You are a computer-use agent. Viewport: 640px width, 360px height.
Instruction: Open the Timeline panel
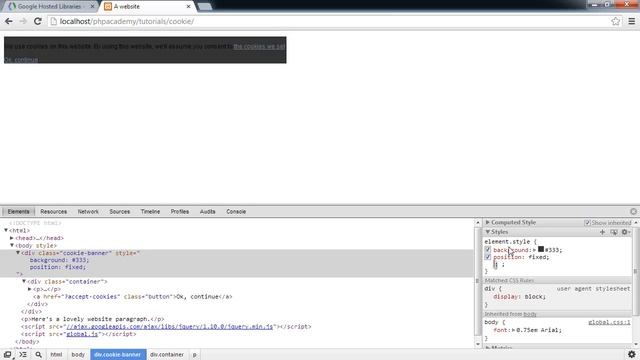tap(150, 211)
